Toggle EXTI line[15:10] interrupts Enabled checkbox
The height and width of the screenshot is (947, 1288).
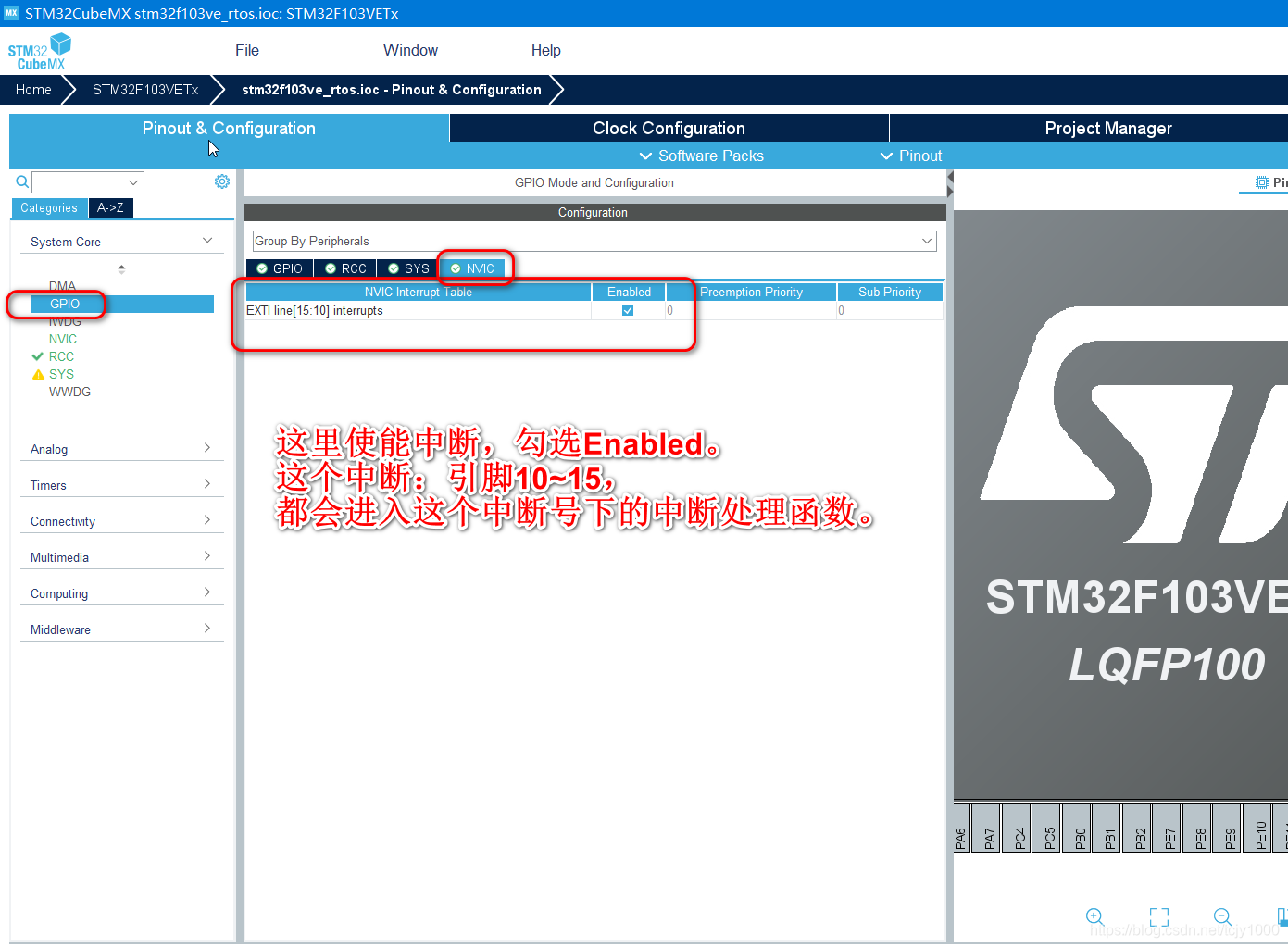[628, 310]
